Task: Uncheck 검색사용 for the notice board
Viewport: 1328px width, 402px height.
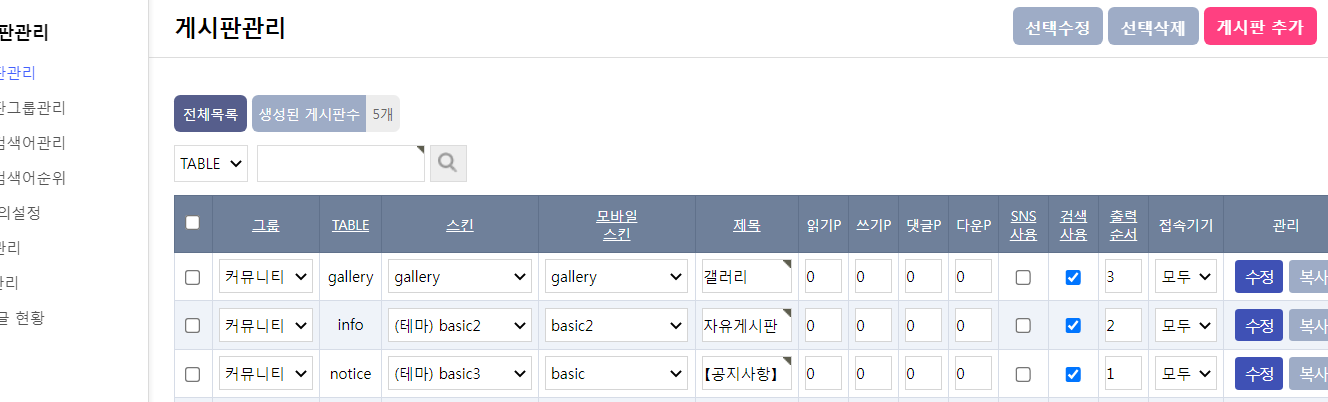Action: (x=1073, y=374)
